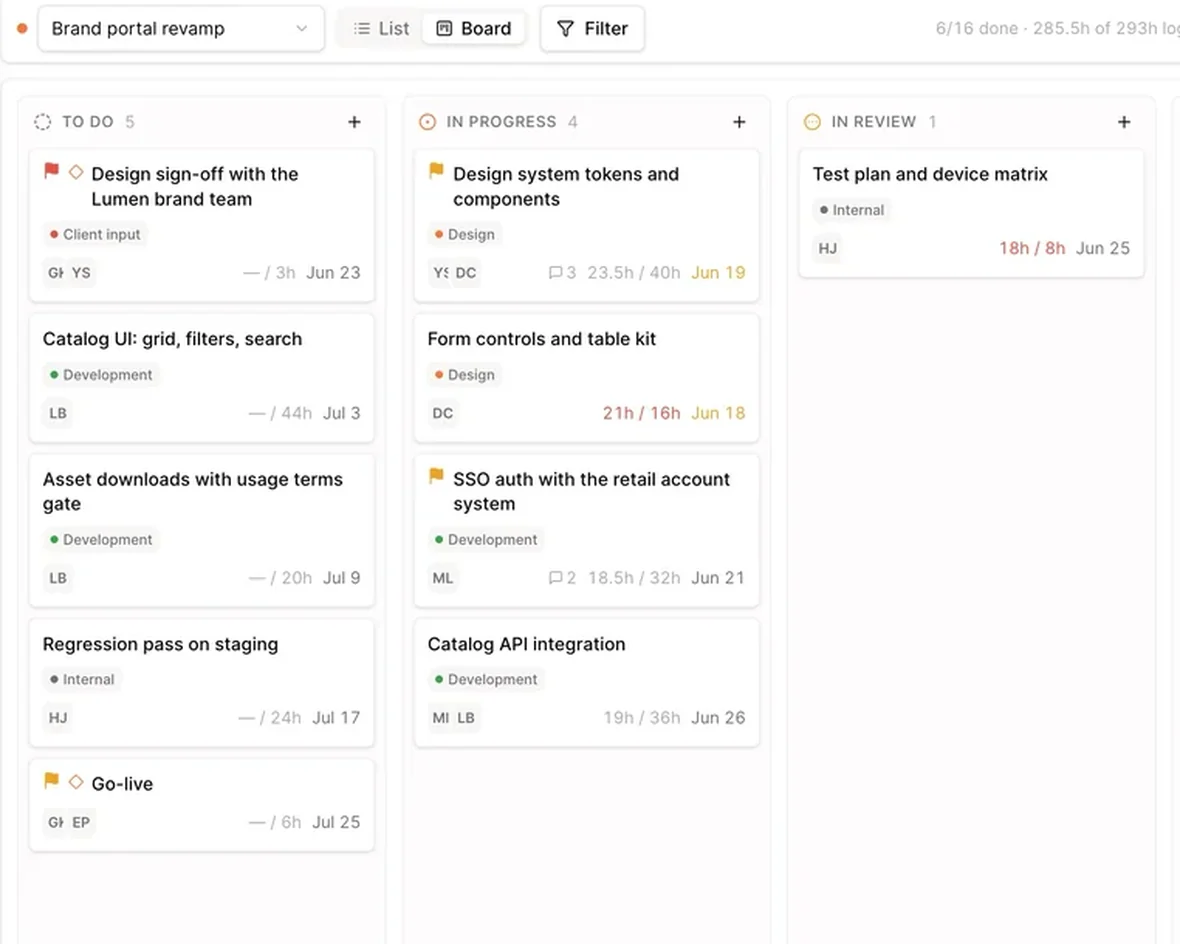The width and height of the screenshot is (1180, 944).
Task: Open comments on SSO auth card
Action: 562,578
